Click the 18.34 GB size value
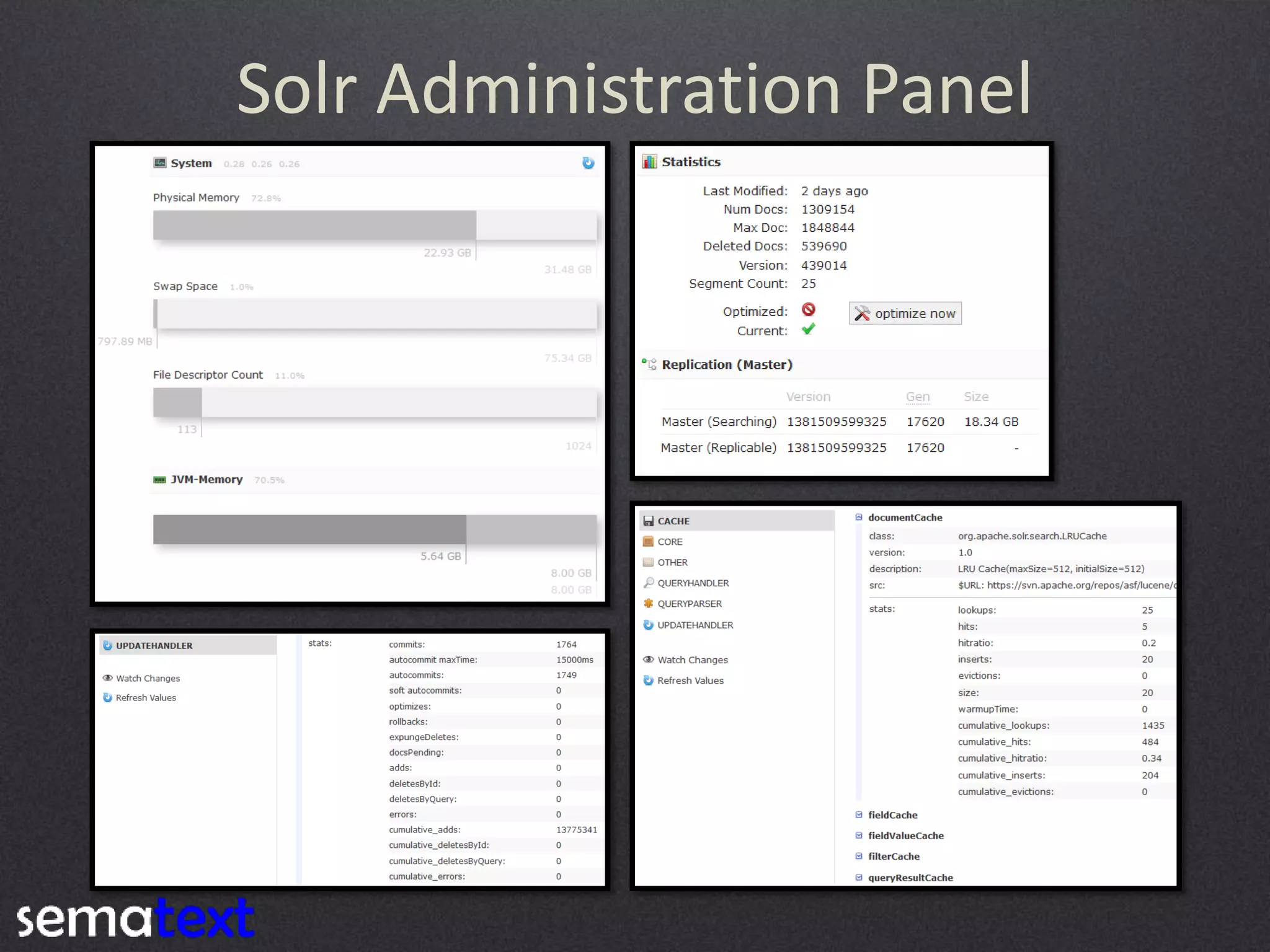This screenshot has width=1270, height=952. (992, 421)
